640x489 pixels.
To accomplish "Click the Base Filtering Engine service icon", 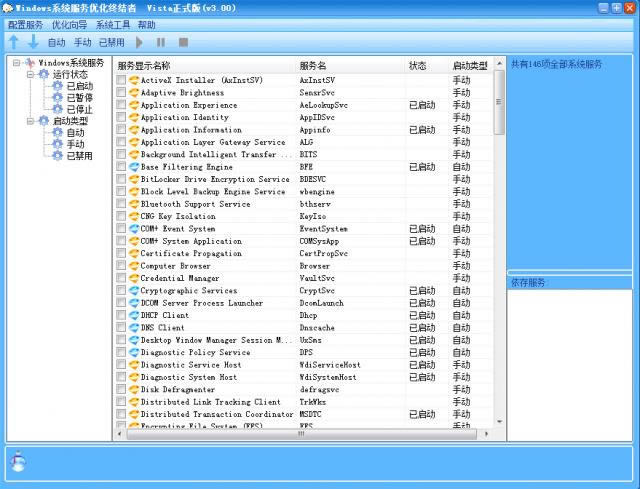I will [x=134, y=167].
